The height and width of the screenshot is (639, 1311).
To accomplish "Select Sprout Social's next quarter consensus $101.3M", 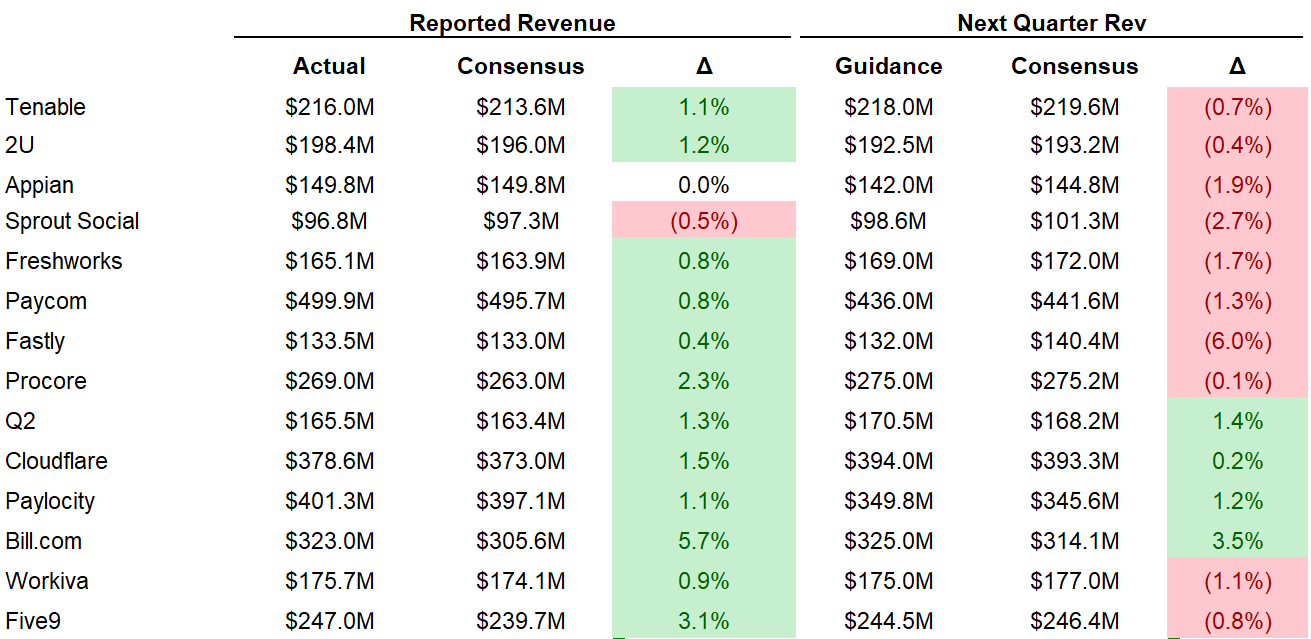I will (1075, 221).
